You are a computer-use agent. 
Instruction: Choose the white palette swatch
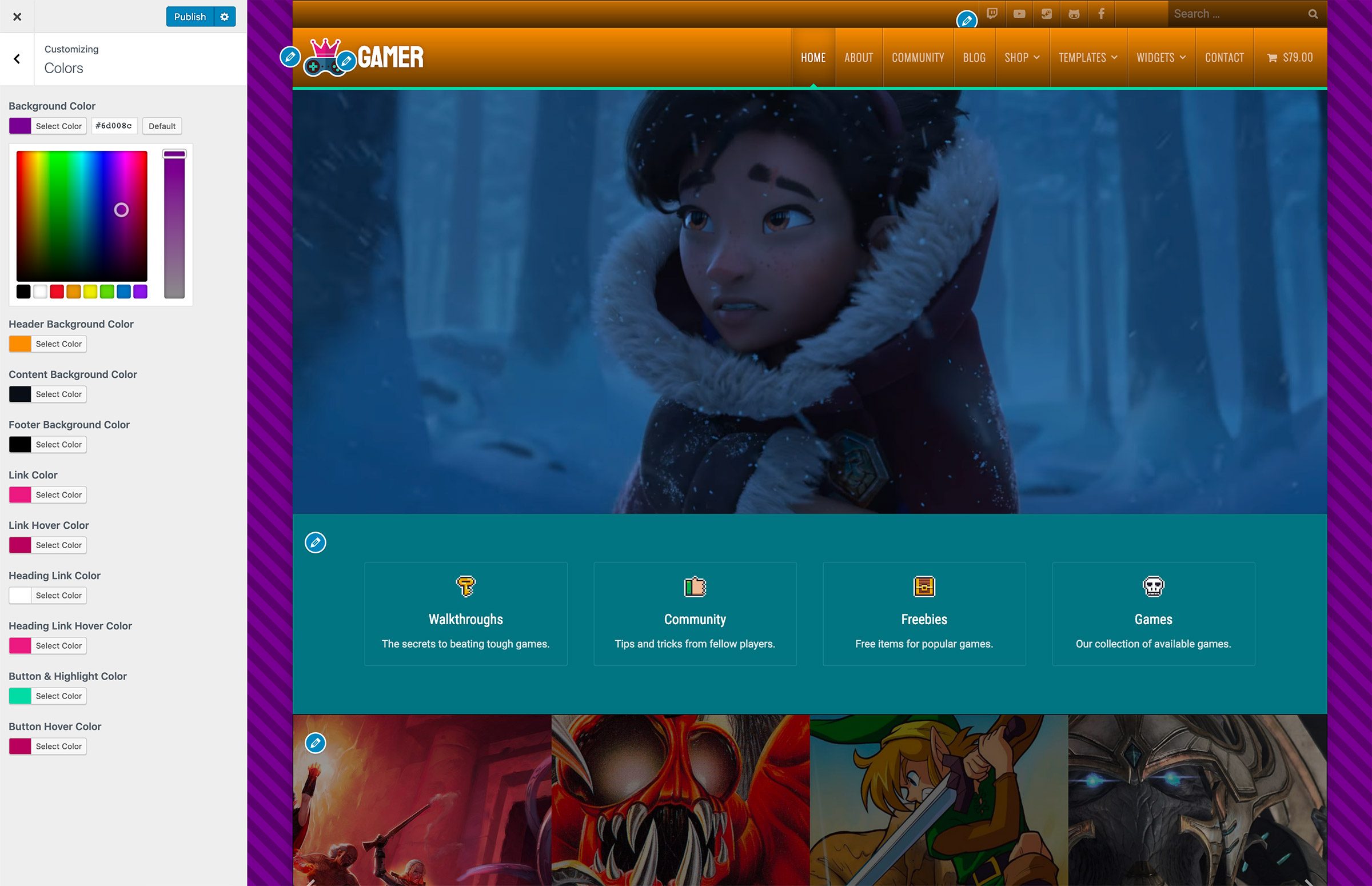click(x=39, y=292)
